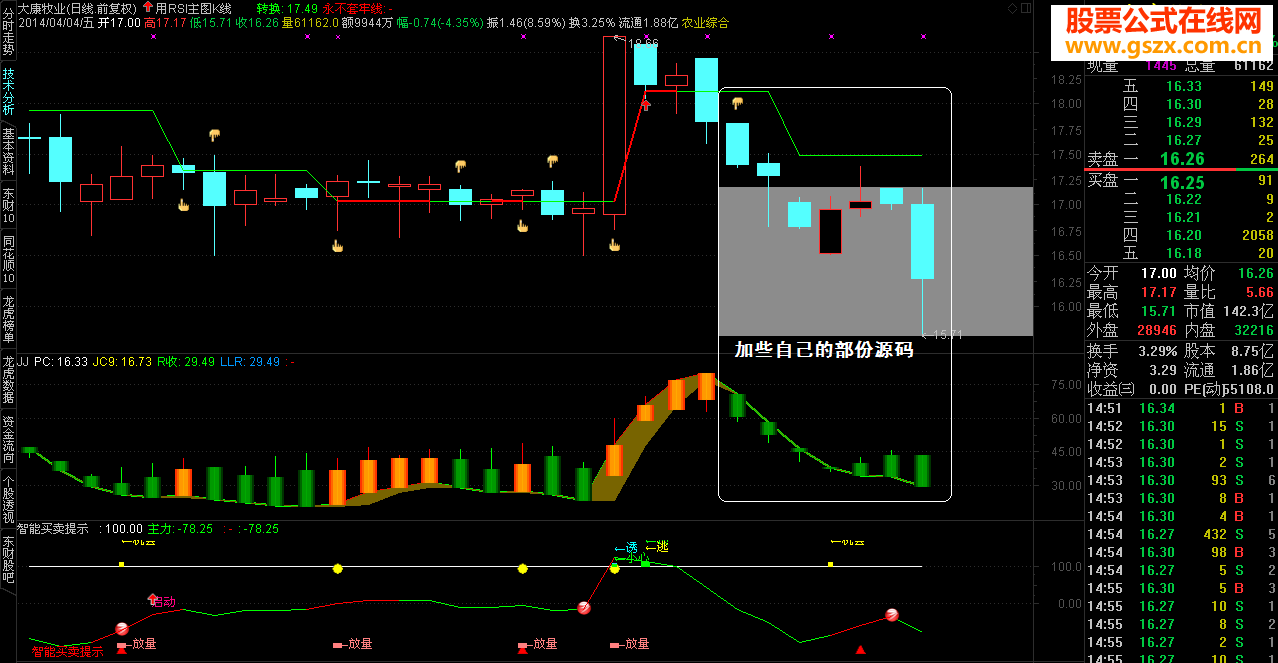Click the 75.00 axis label in middle panel
Viewport: 1278px width, 663px height.
click(x=1066, y=384)
